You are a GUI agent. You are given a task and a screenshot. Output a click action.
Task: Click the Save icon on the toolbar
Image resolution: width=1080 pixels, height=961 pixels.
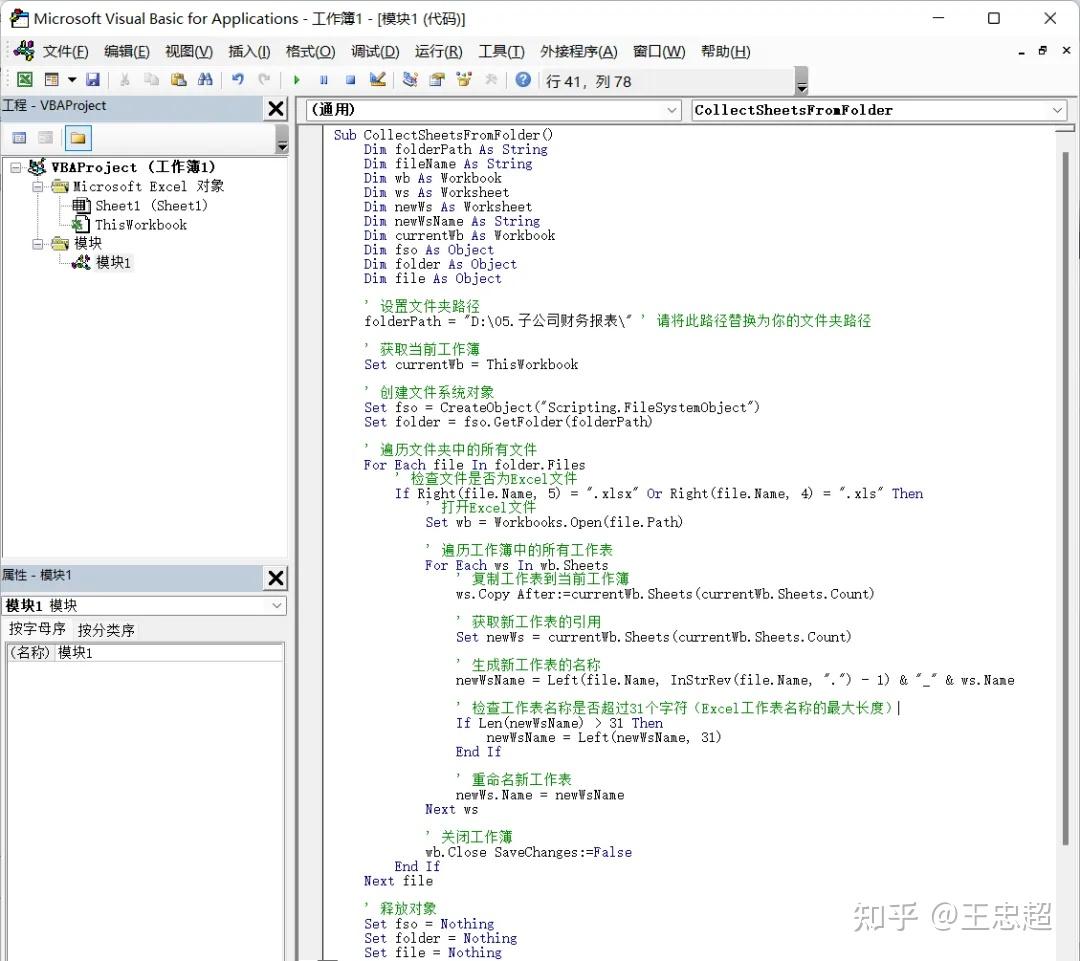93,80
